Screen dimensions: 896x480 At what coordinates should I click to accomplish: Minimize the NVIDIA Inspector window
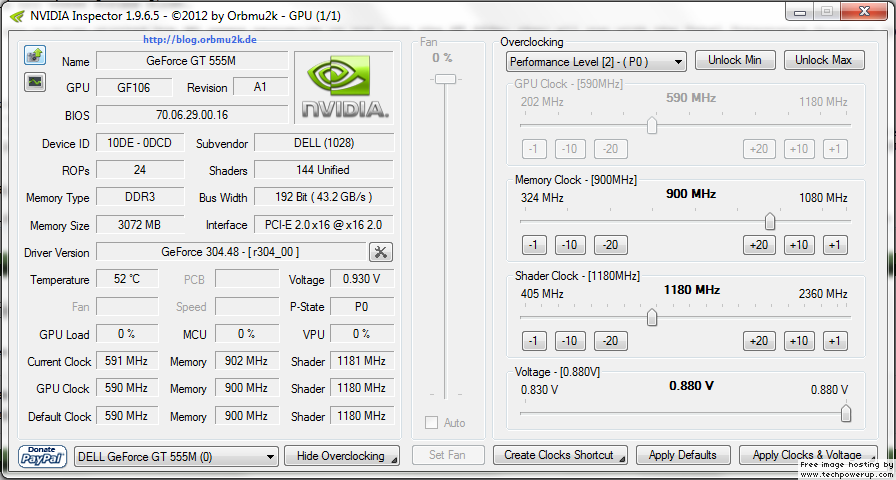click(801, 11)
